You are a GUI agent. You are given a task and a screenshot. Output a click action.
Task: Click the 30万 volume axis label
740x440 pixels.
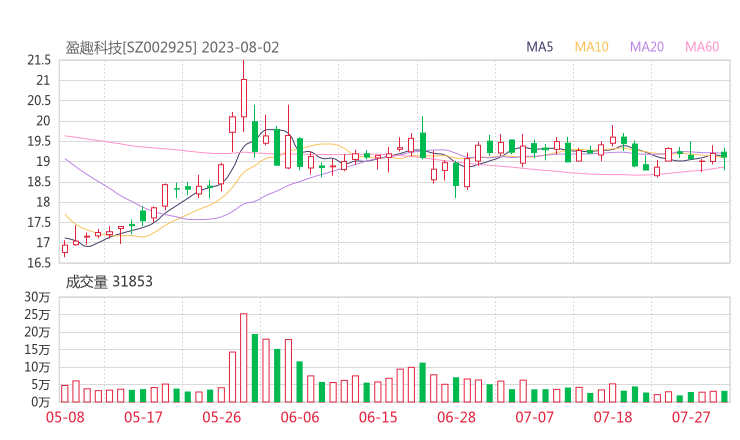point(37,297)
